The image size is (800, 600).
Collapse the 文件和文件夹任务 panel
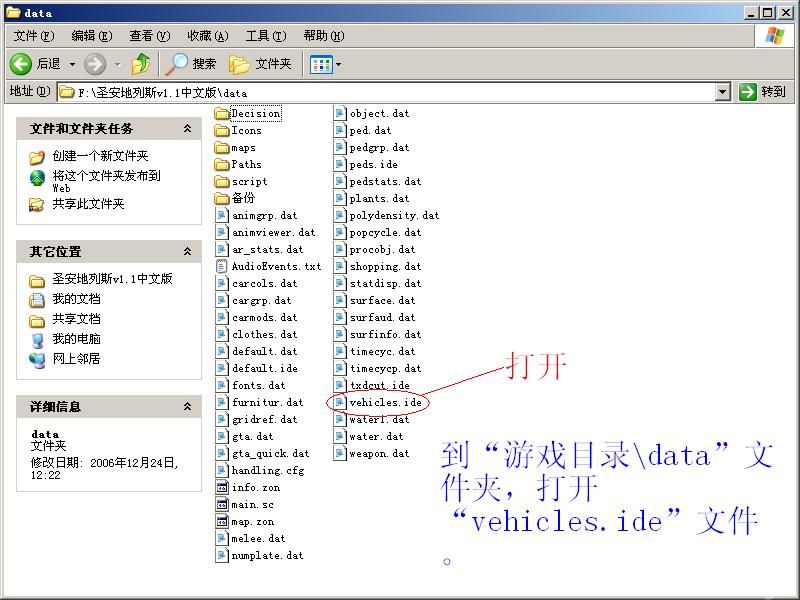[187, 129]
